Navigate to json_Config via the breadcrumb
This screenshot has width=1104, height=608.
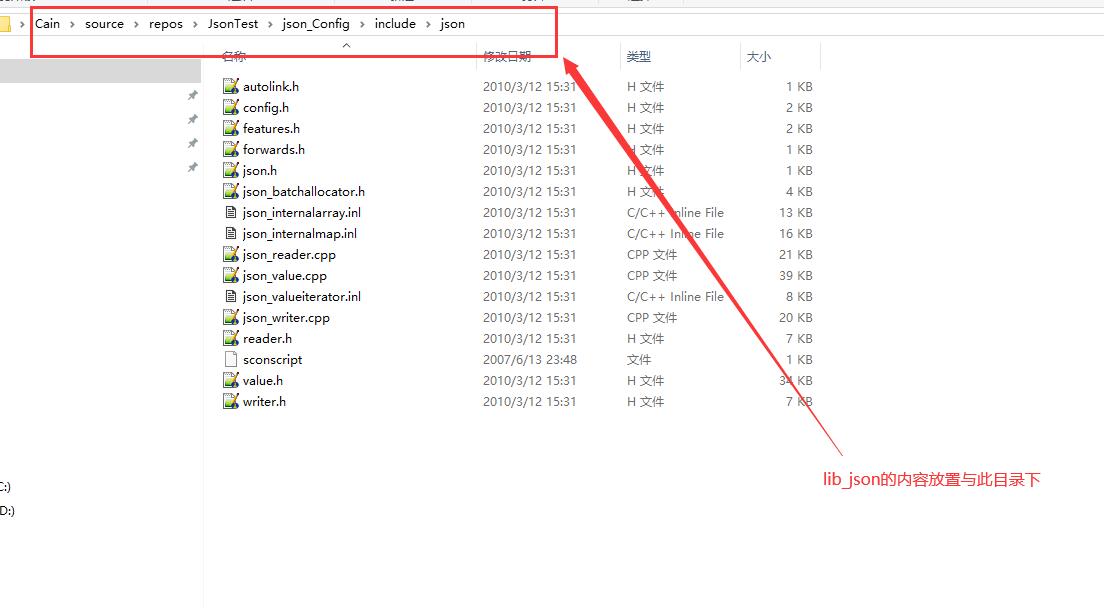click(316, 23)
